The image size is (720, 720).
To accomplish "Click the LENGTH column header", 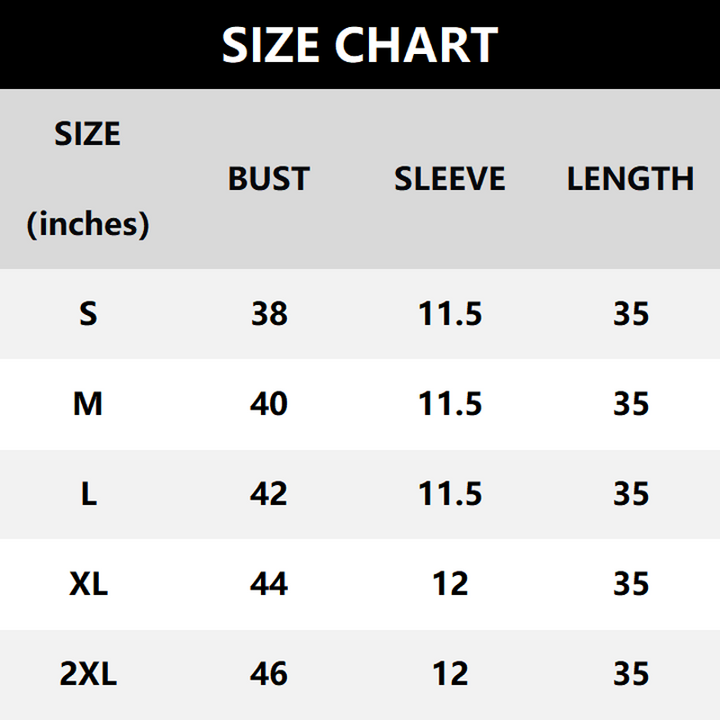I will pos(630,179).
